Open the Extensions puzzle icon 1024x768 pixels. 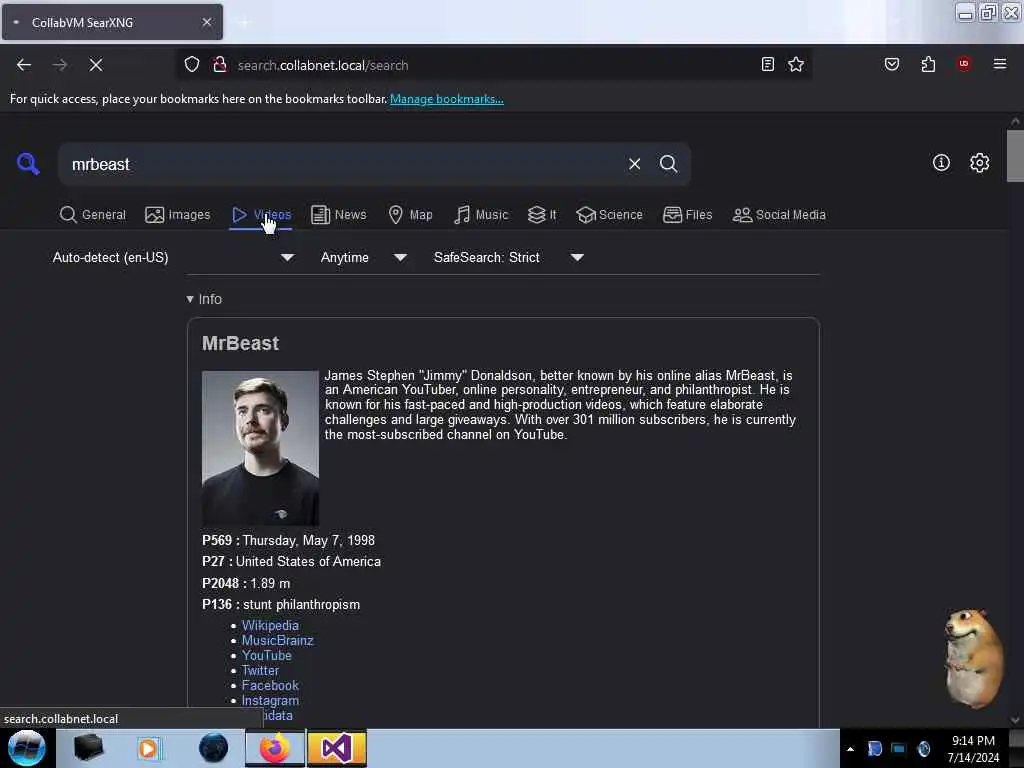928,64
